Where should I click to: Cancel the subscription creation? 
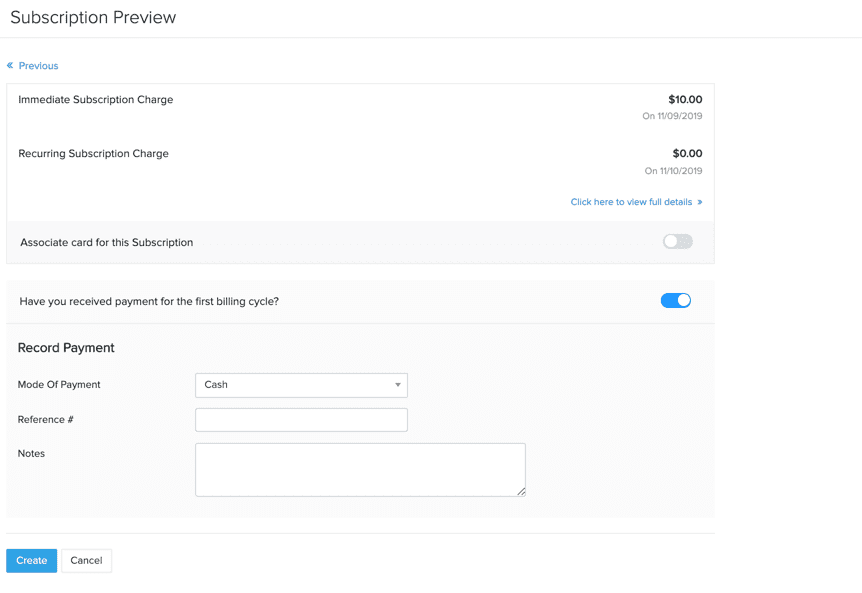(x=86, y=561)
